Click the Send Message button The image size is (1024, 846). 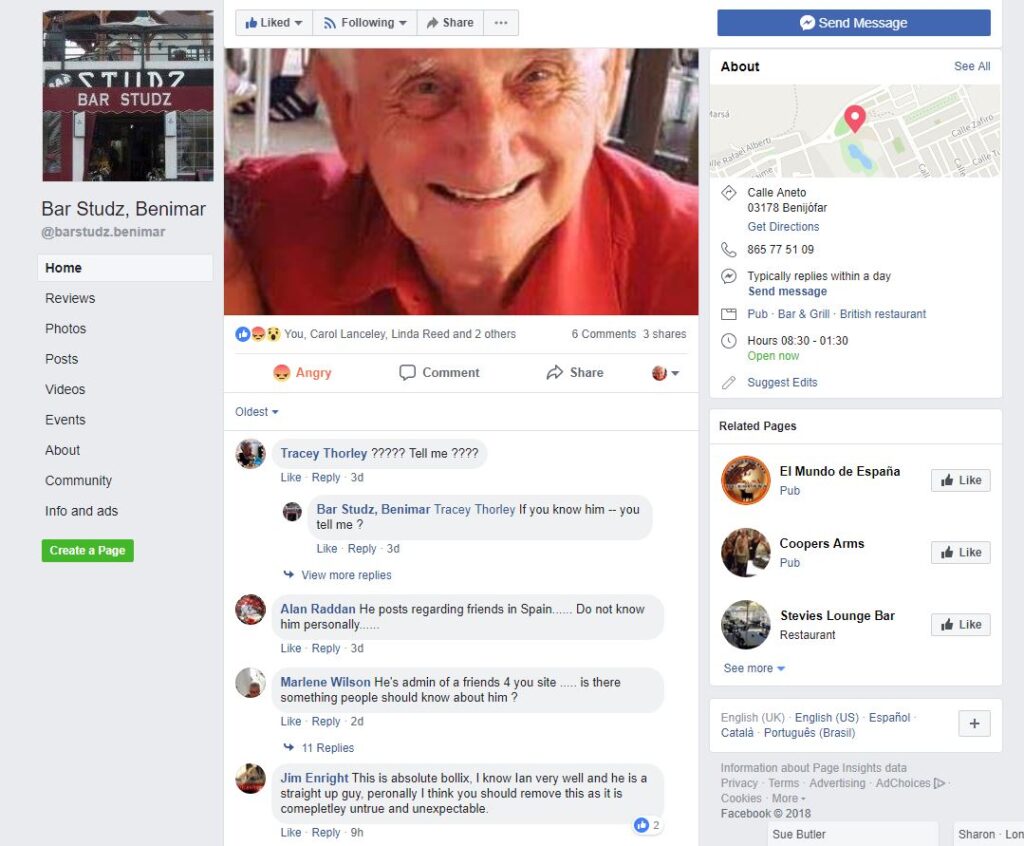tap(854, 23)
